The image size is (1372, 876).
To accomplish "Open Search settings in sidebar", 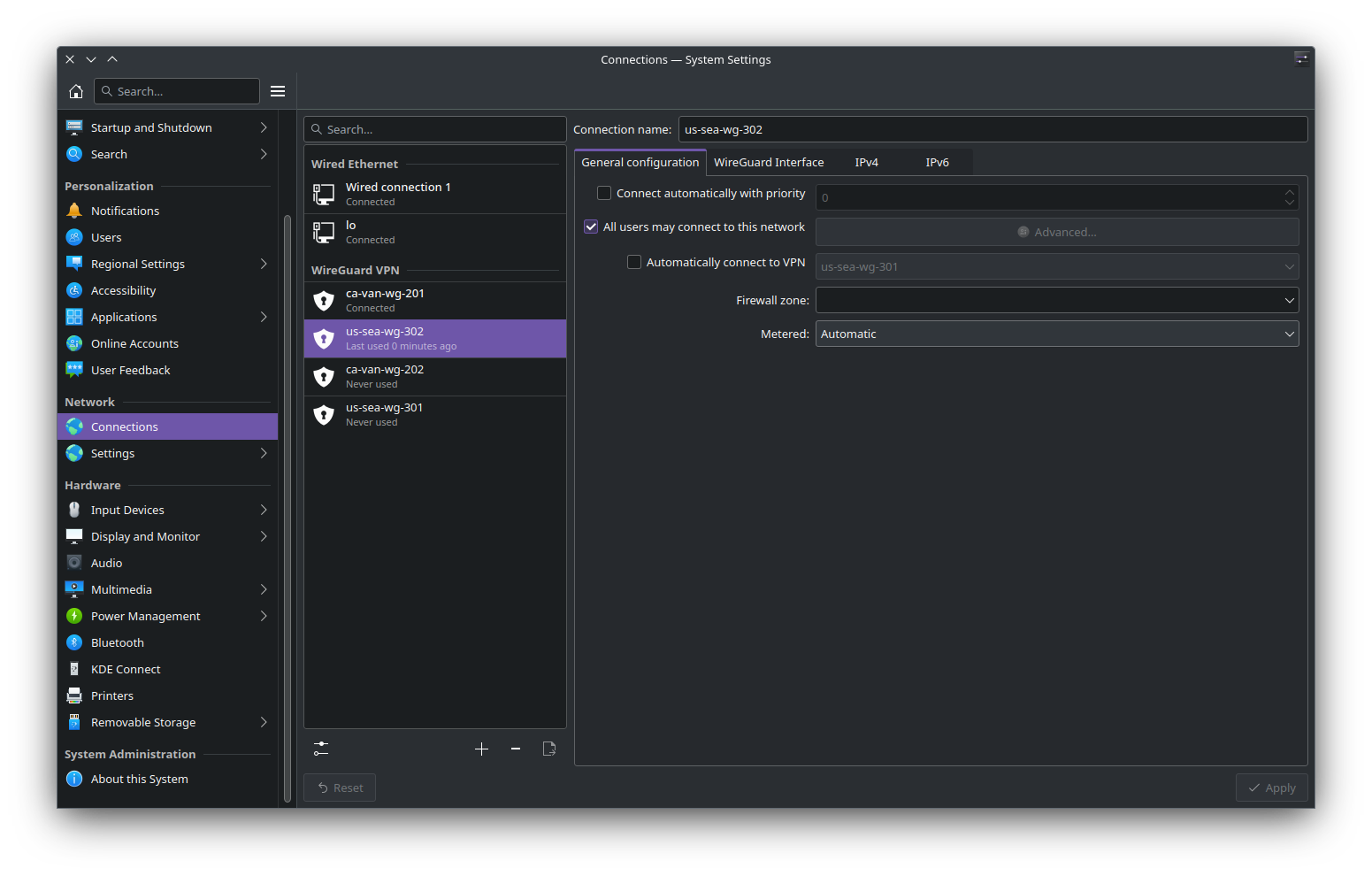I will tap(167, 154).
